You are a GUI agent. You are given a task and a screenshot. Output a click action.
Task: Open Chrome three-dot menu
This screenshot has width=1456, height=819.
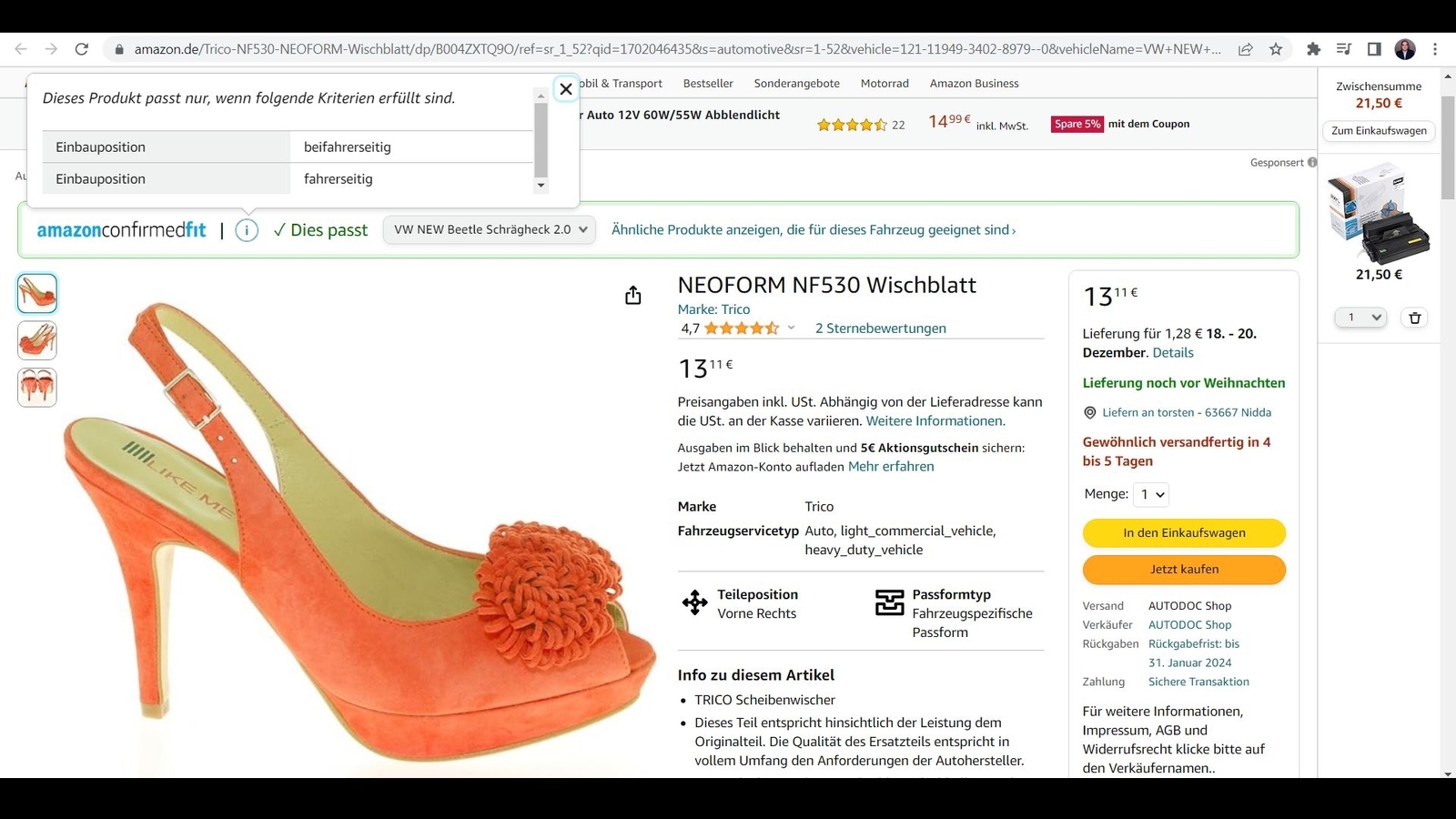pyautogui.click(x=1435, y=49)
